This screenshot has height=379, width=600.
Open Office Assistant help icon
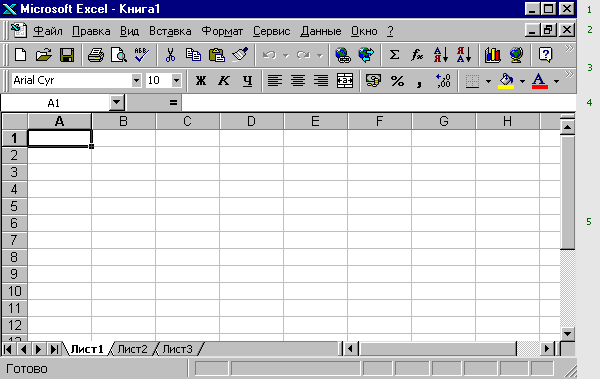click(545, 55)
